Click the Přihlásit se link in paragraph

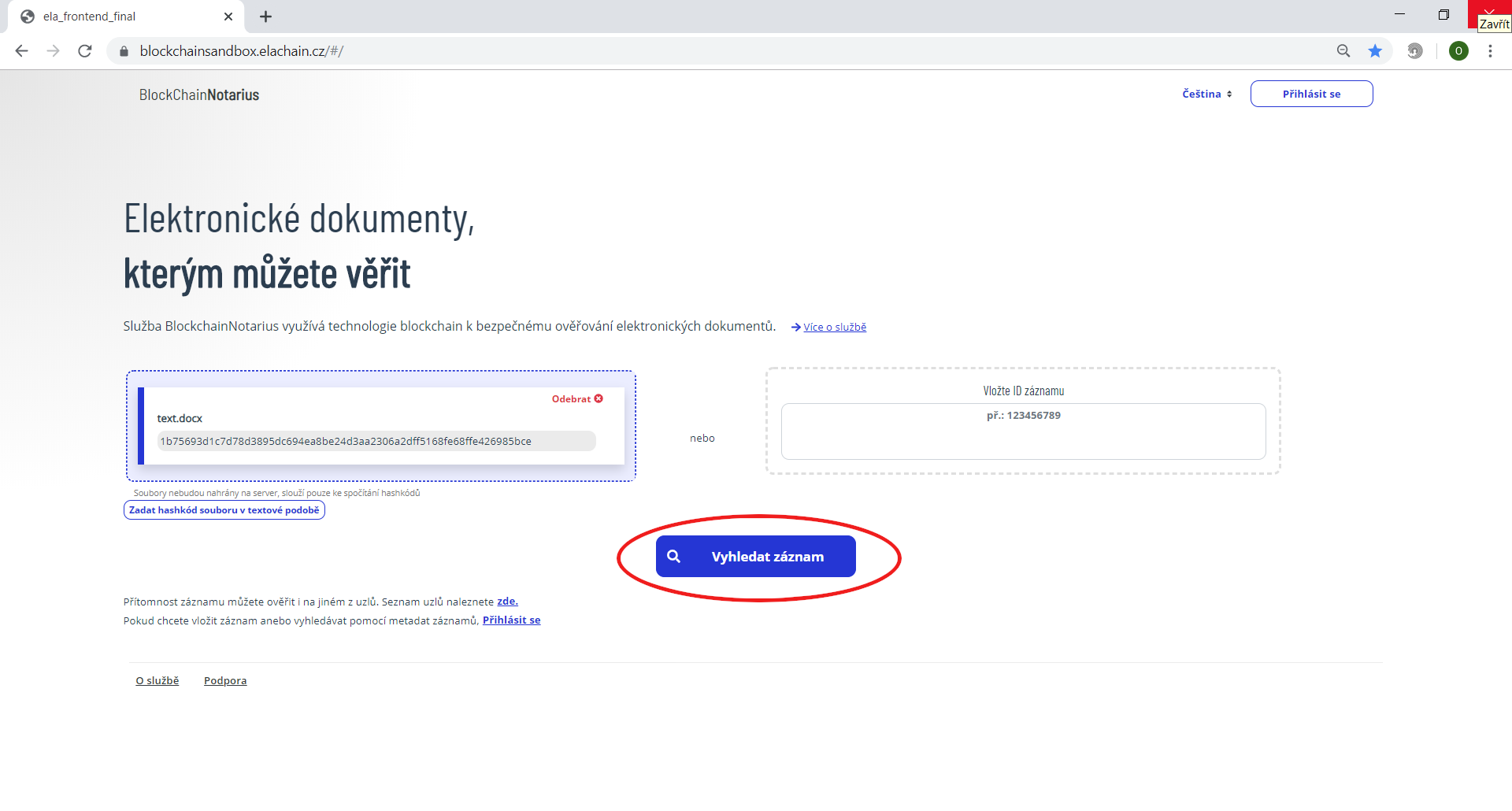tap(511, 620)
